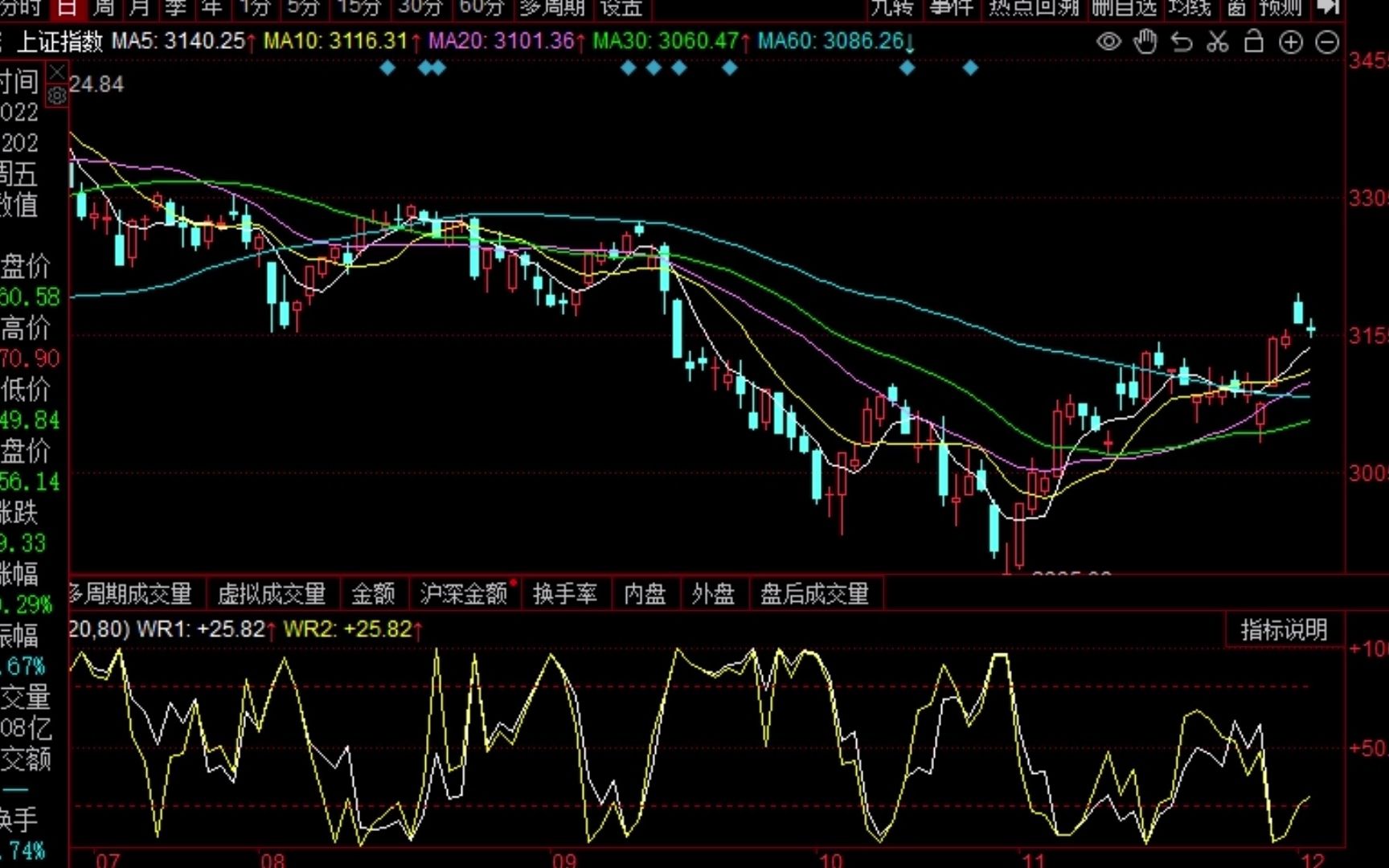The image size is (1389, 868).
Task: Switch to the 30分 period tab
Action: coord(420,7)
